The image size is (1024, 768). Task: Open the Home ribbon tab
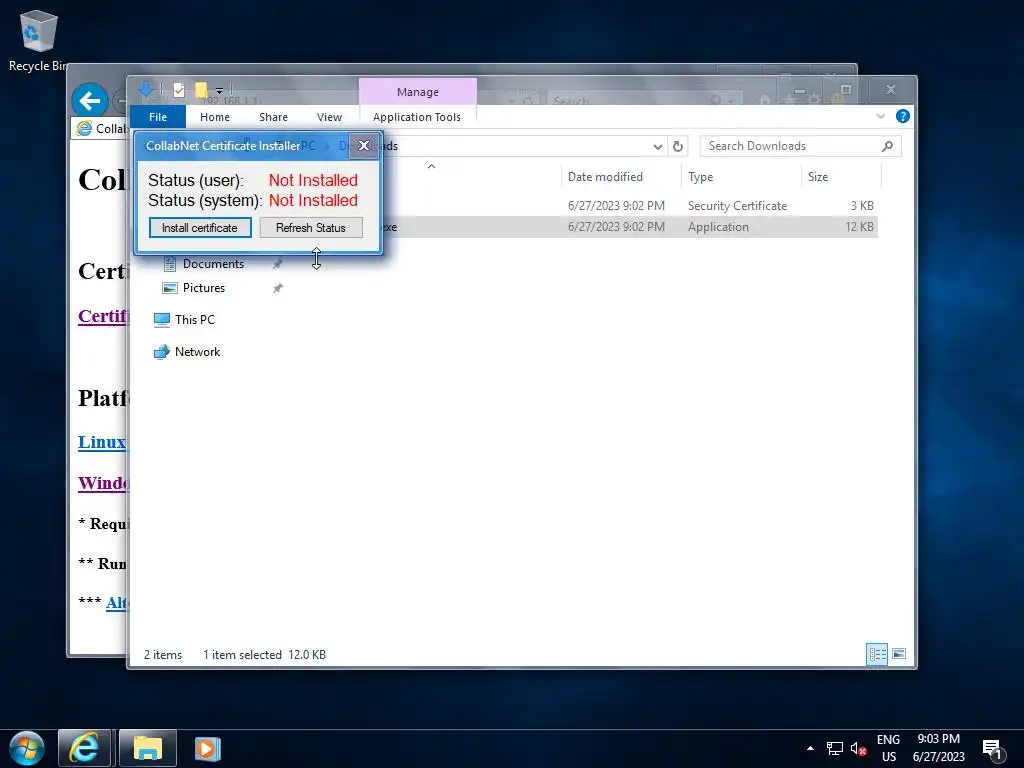click(215, 117)
